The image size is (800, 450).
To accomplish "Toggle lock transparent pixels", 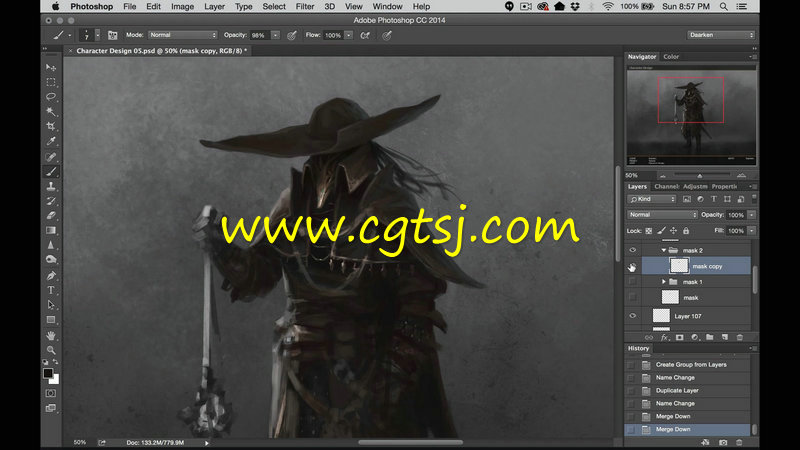I will pos(648,231).
